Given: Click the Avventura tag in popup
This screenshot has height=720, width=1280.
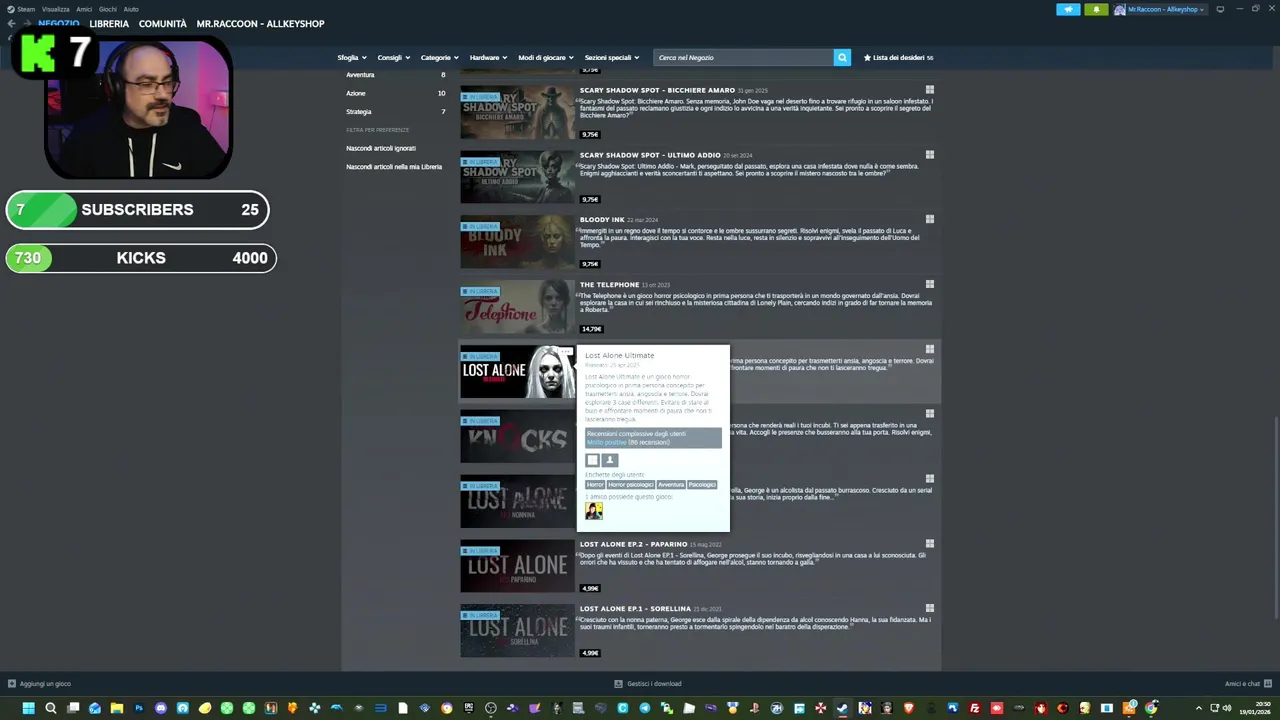Looking at the screenshot, I should (671, 485).
